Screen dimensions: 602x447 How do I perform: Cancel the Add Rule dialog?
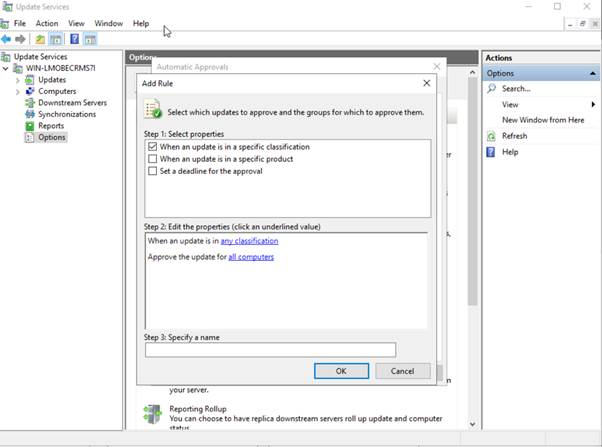coord(403,371)
